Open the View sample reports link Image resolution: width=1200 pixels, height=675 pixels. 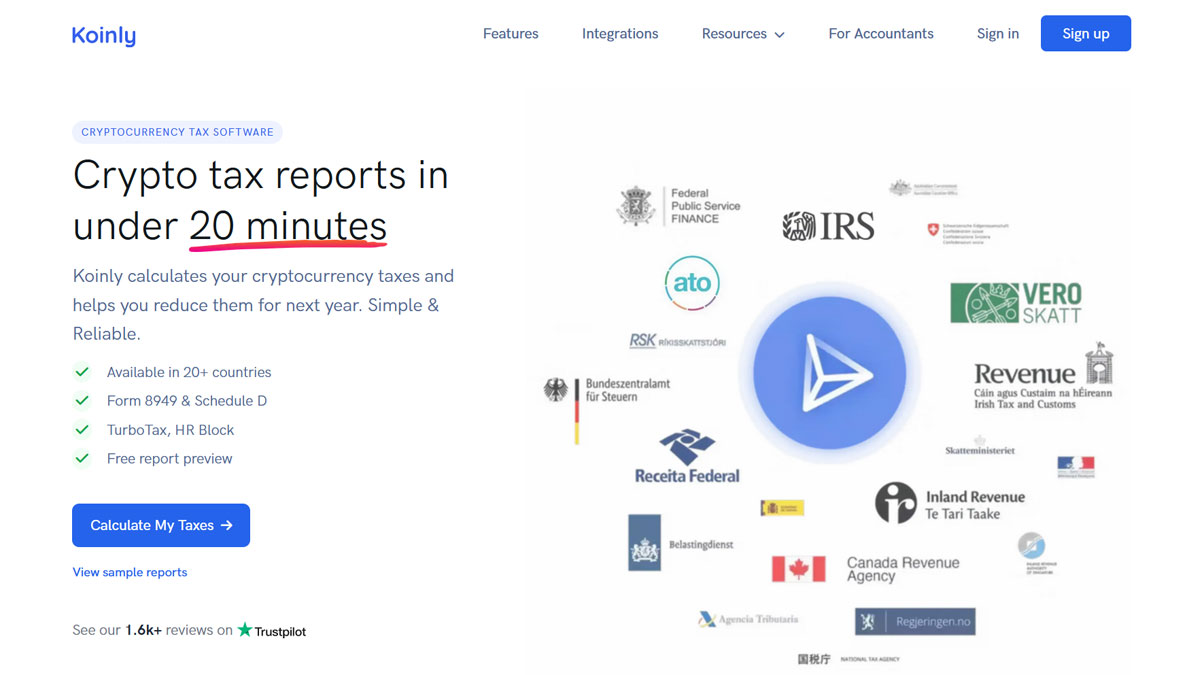[x=130, y=571]
